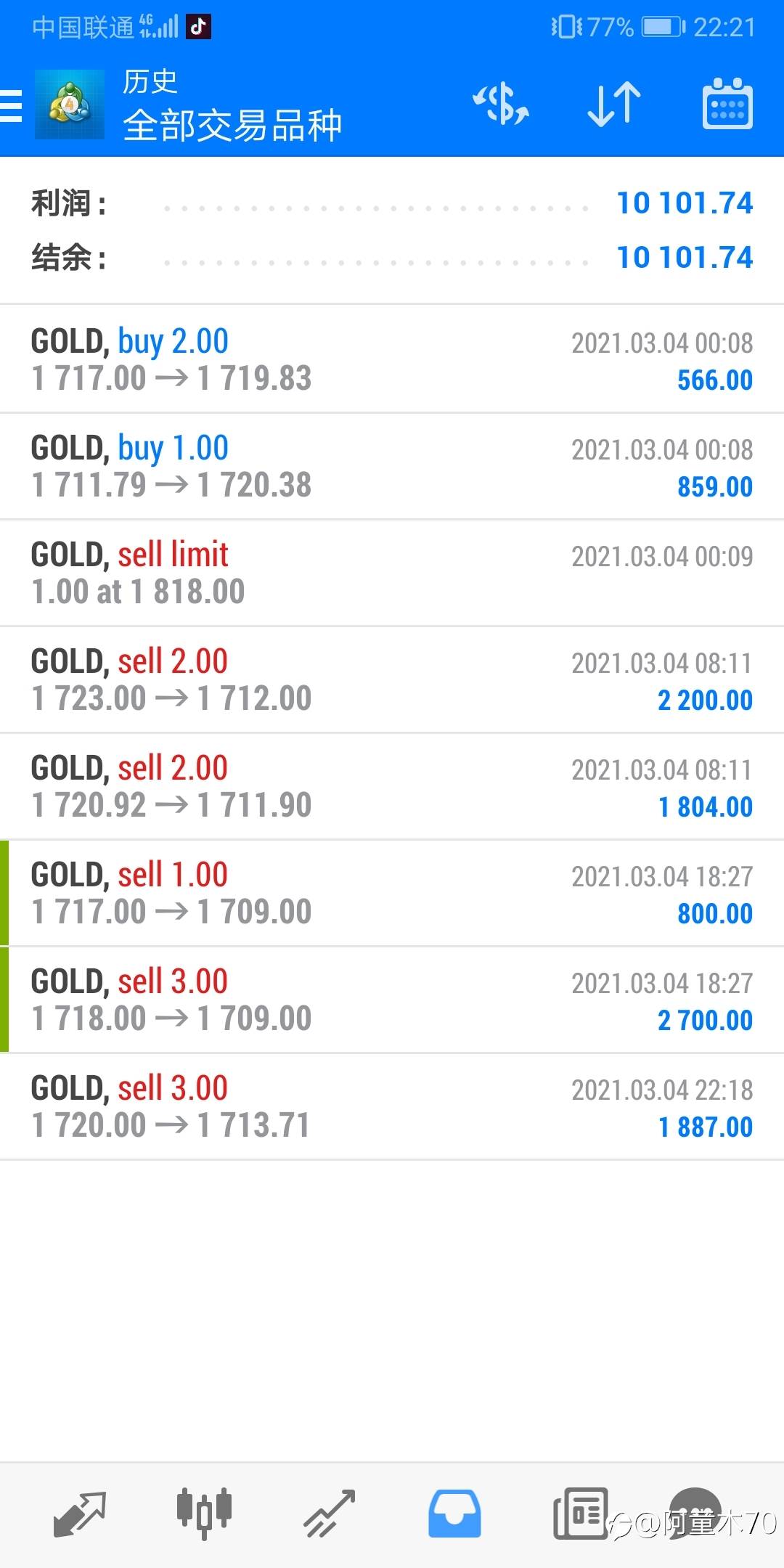Open the symbol filter dollar icon

pos(501,105)
